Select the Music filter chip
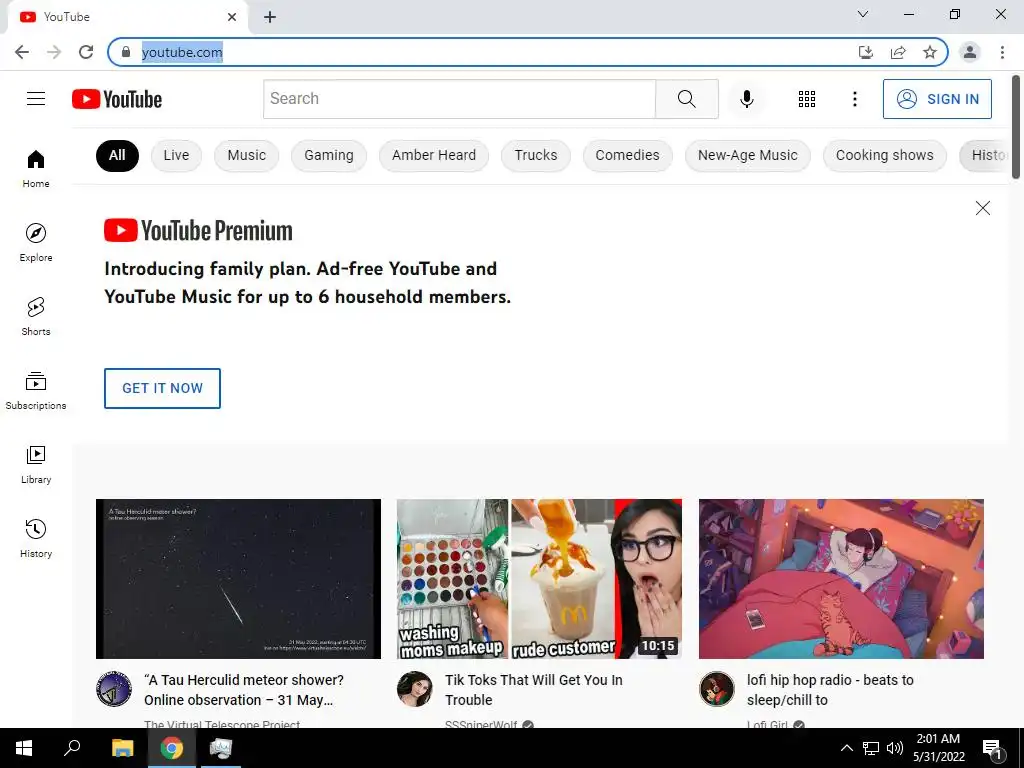Image resolution: width=1024 pixels, height=768 pixels. point(246,155)
